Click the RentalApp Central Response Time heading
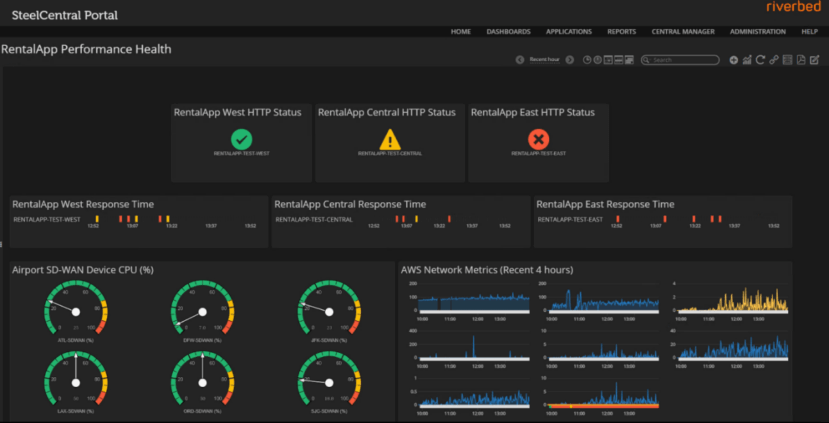This screenshot has width=829, height=423. pyautogui.click(x=350, y=205)
